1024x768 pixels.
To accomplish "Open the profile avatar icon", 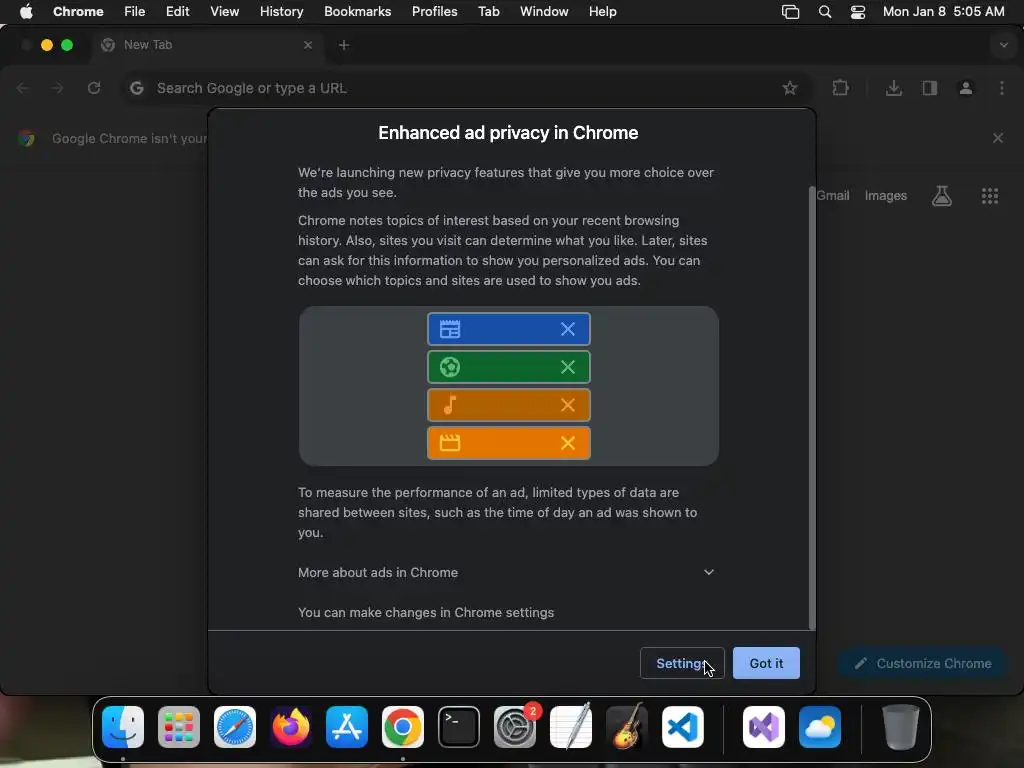I will pos(966,88).
